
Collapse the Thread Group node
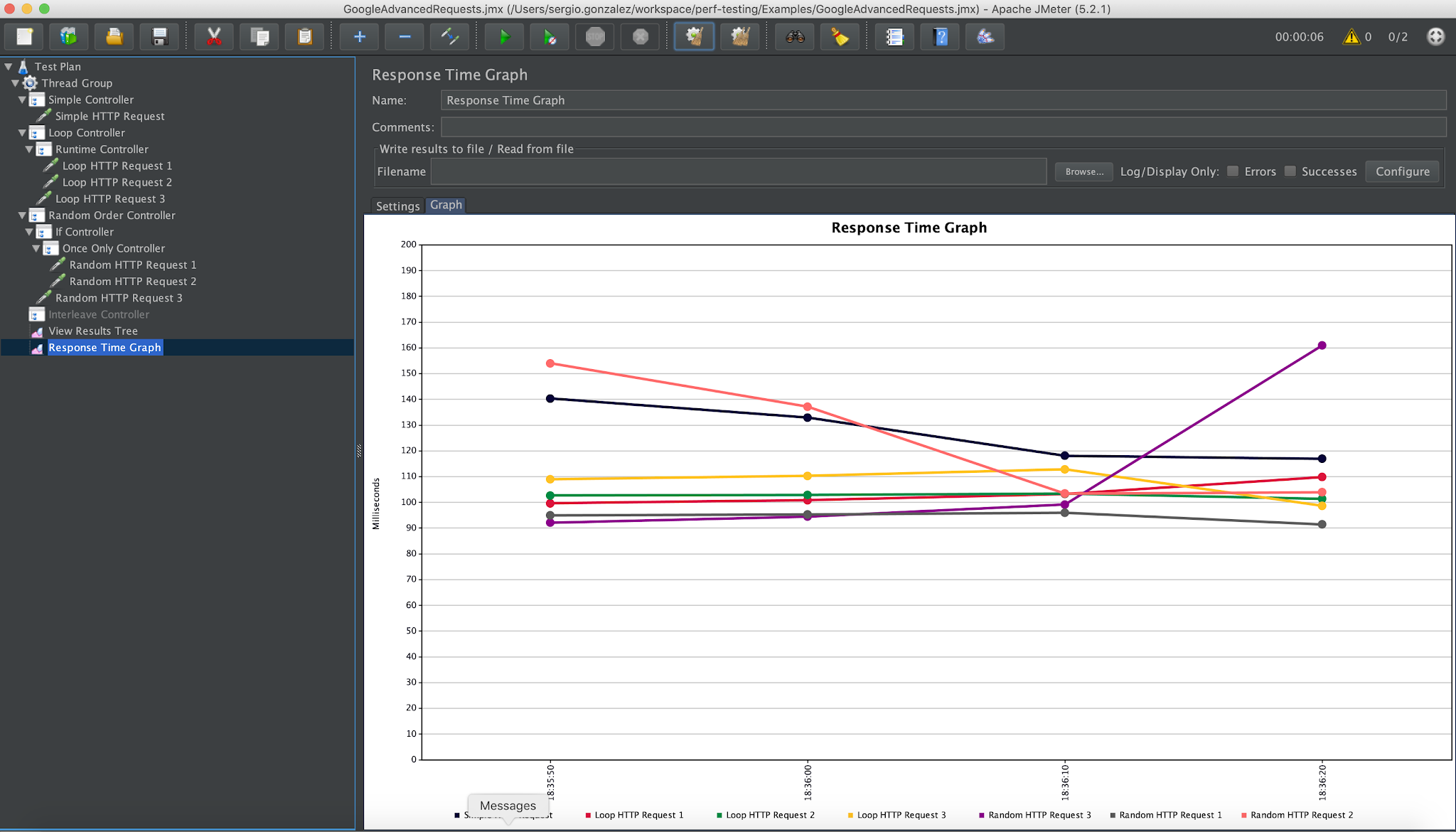click(x=15, y=83)
